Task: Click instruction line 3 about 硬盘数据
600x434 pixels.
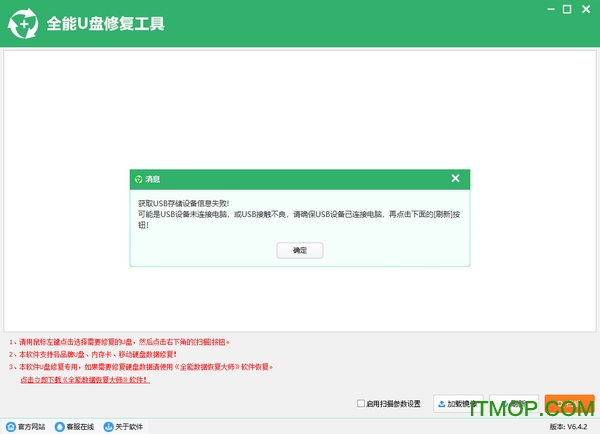Action: [x=141, y=367]
